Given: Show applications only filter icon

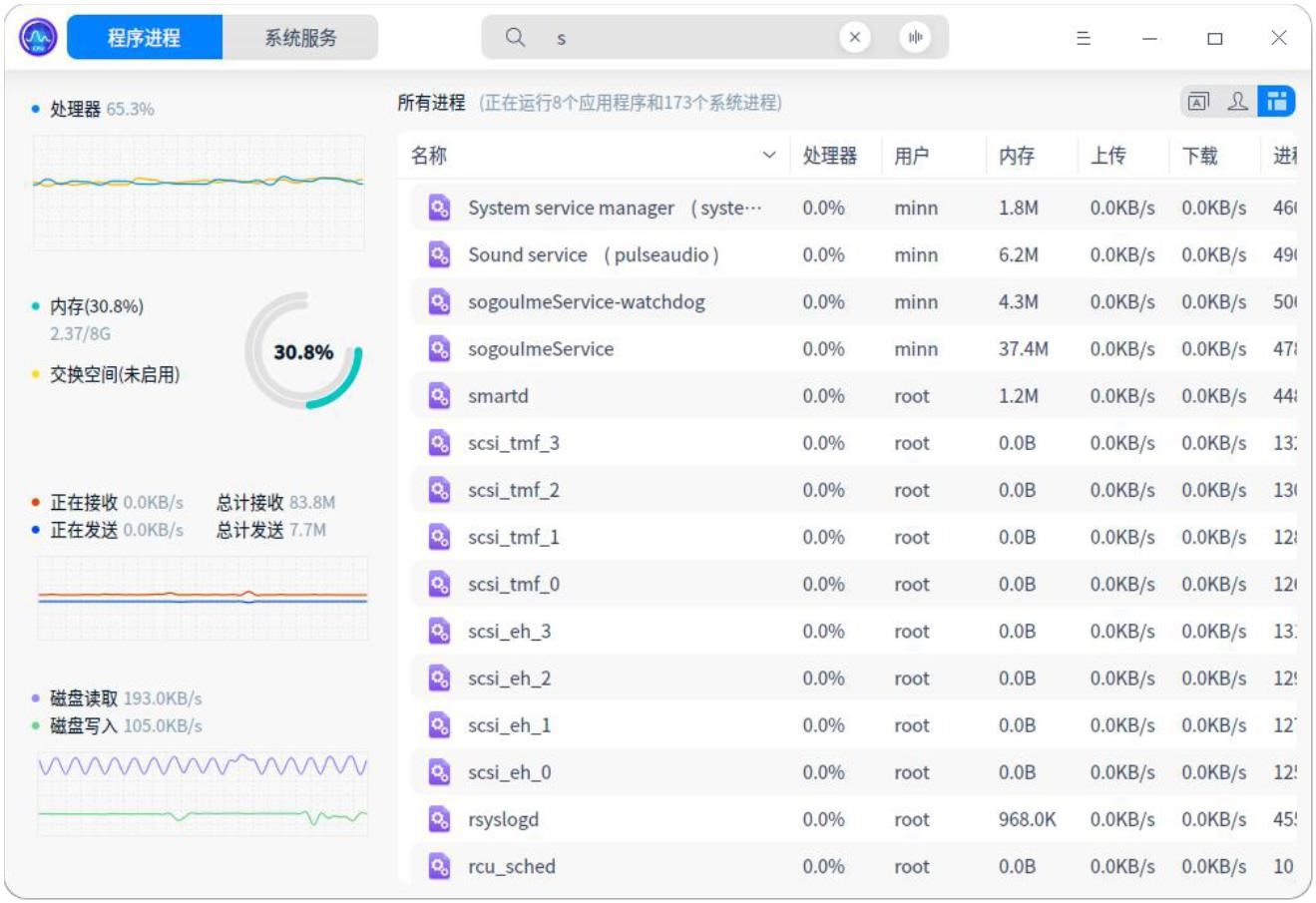Looking at the screenshot, I should point(1198,101).
